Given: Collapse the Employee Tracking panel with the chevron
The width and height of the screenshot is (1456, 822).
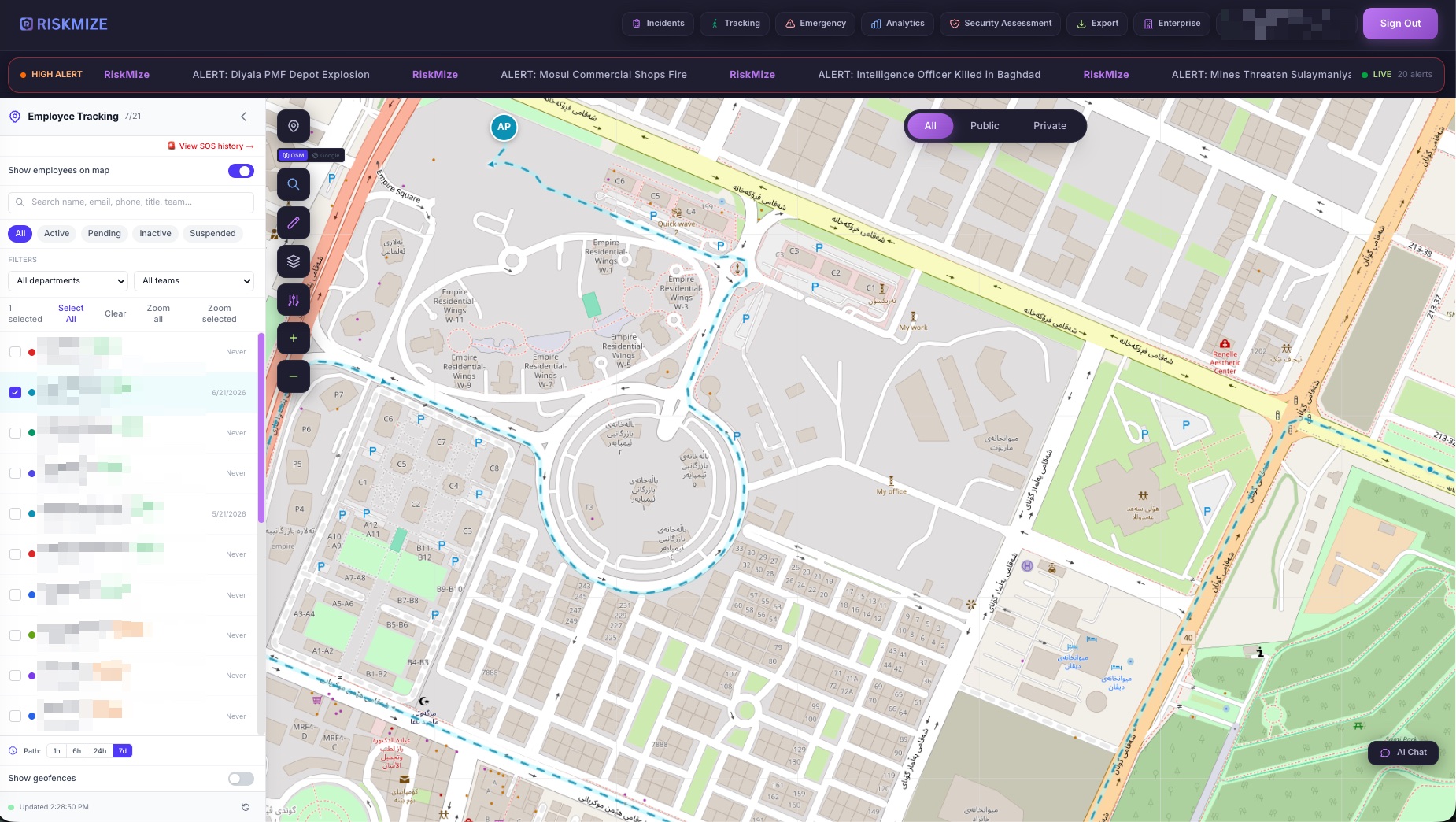Looking at the screenshot, I should click(x=244, y=117).
